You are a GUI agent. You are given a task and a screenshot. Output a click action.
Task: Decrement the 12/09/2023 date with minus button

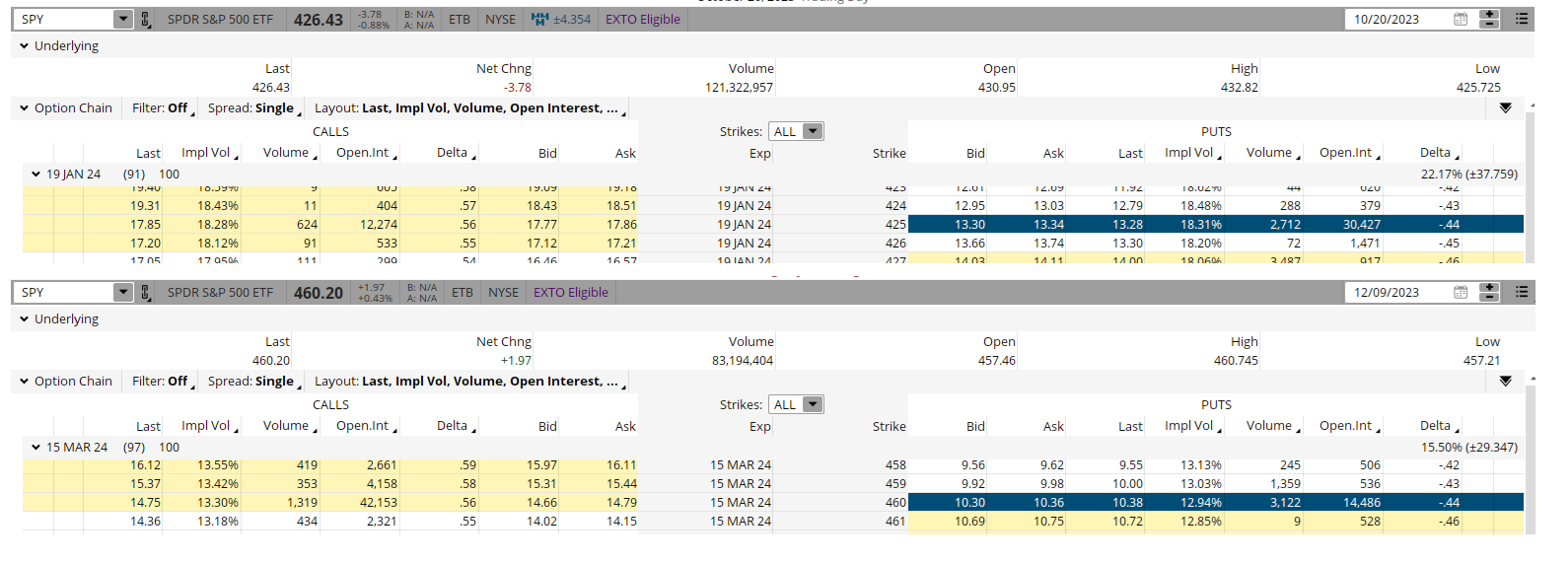[x=1489, y=298]
